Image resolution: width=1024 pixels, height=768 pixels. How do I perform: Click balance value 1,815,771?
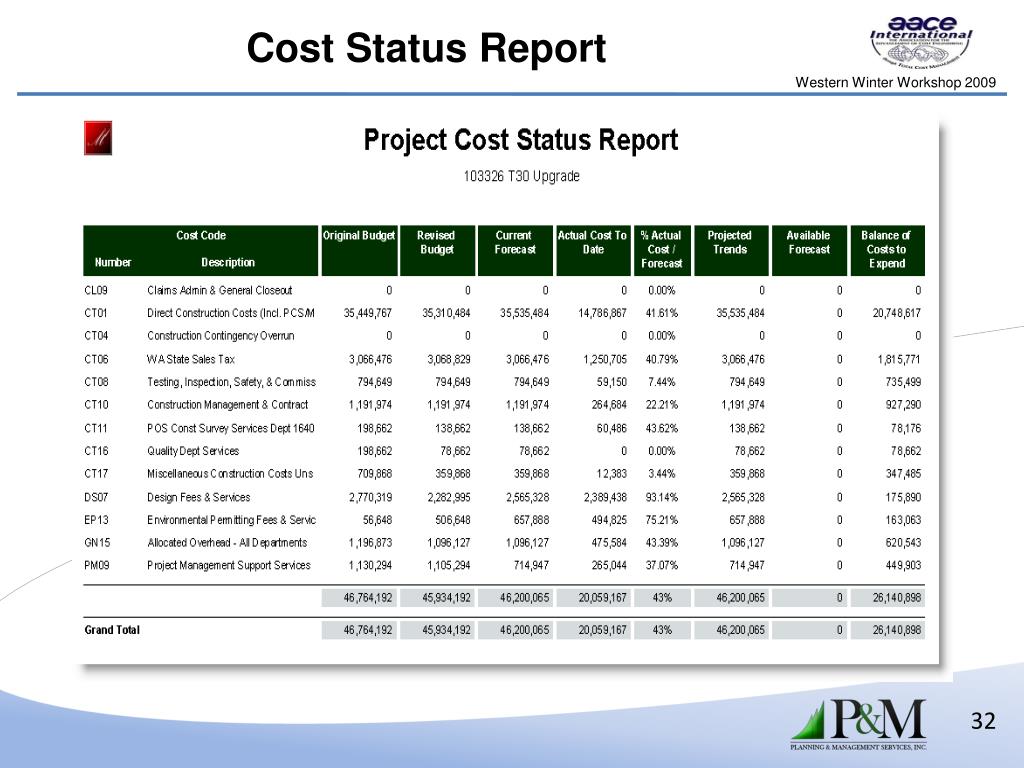point(899,359)
